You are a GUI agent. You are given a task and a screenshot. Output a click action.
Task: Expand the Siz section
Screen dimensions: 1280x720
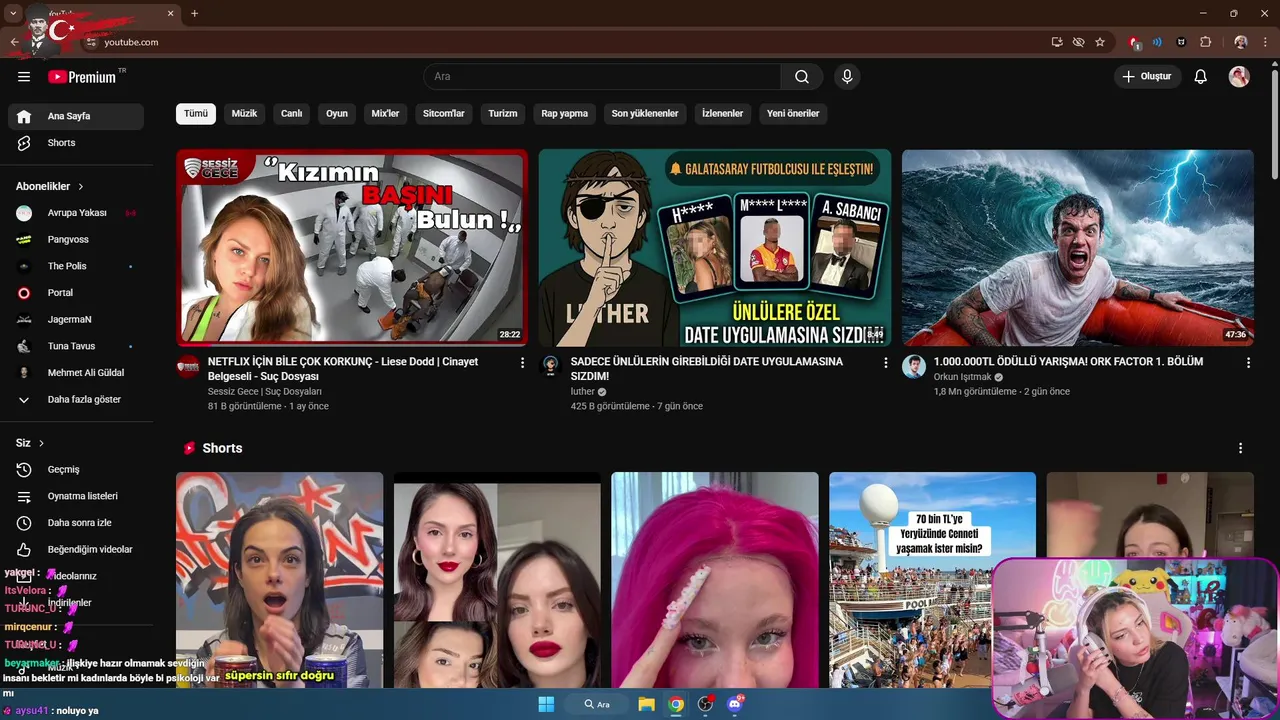30,443
